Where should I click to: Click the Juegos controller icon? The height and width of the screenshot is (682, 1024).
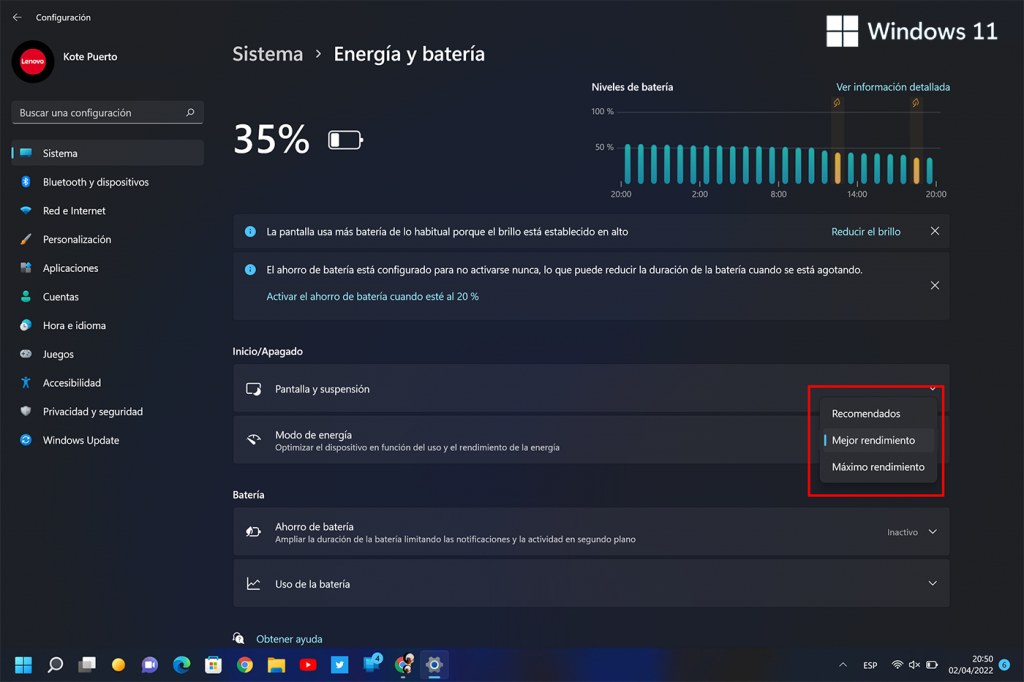pos(25,354)
